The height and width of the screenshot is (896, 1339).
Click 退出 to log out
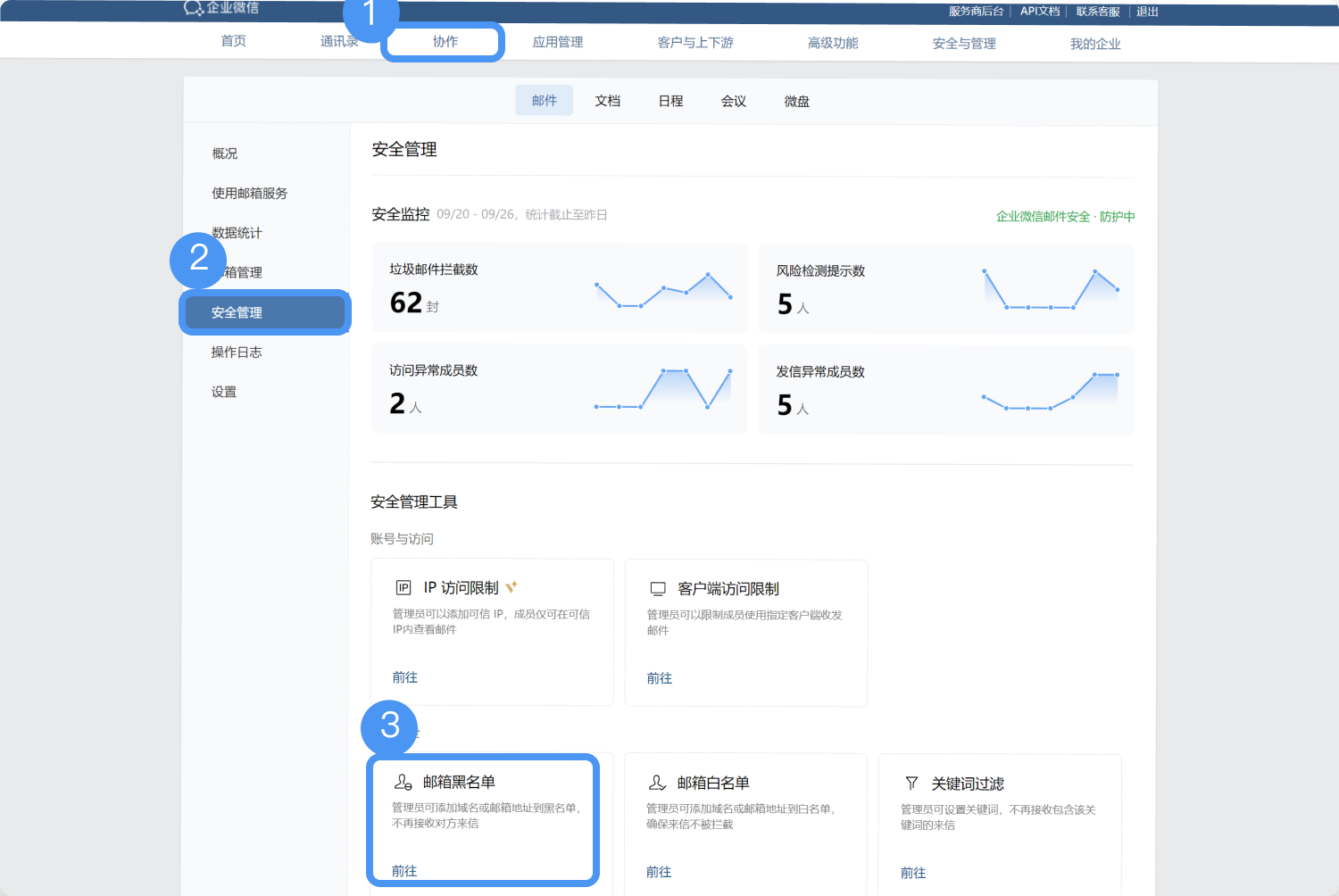[1147, 12]
